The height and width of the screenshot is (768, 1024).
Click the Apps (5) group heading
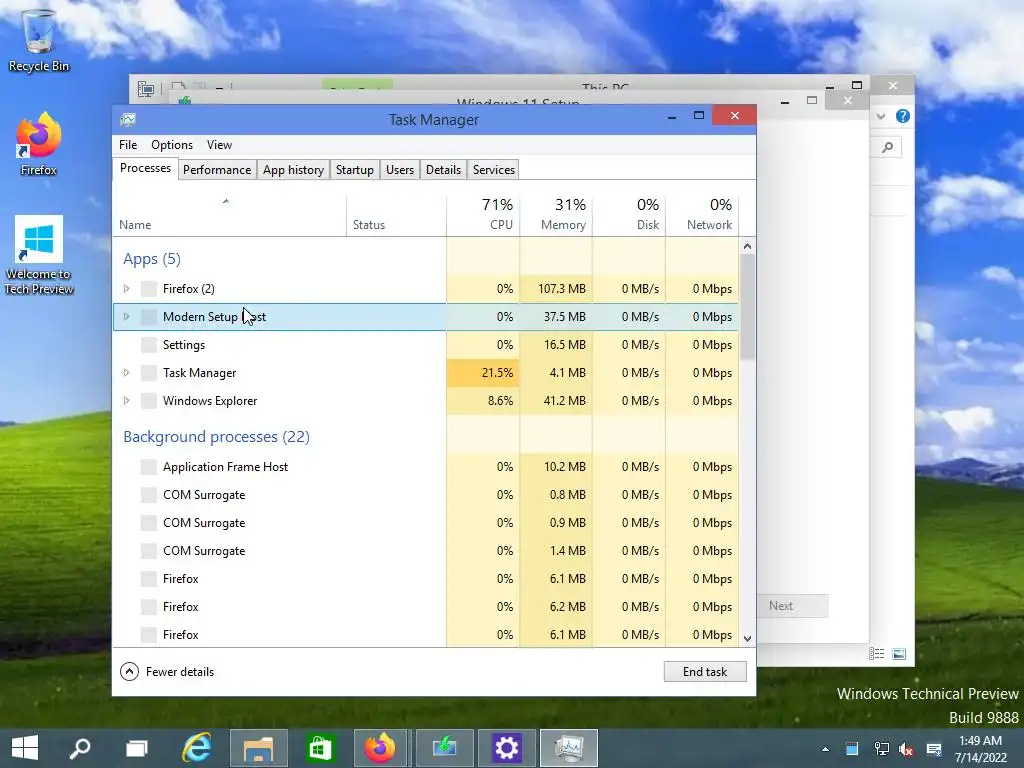[152, 259]
